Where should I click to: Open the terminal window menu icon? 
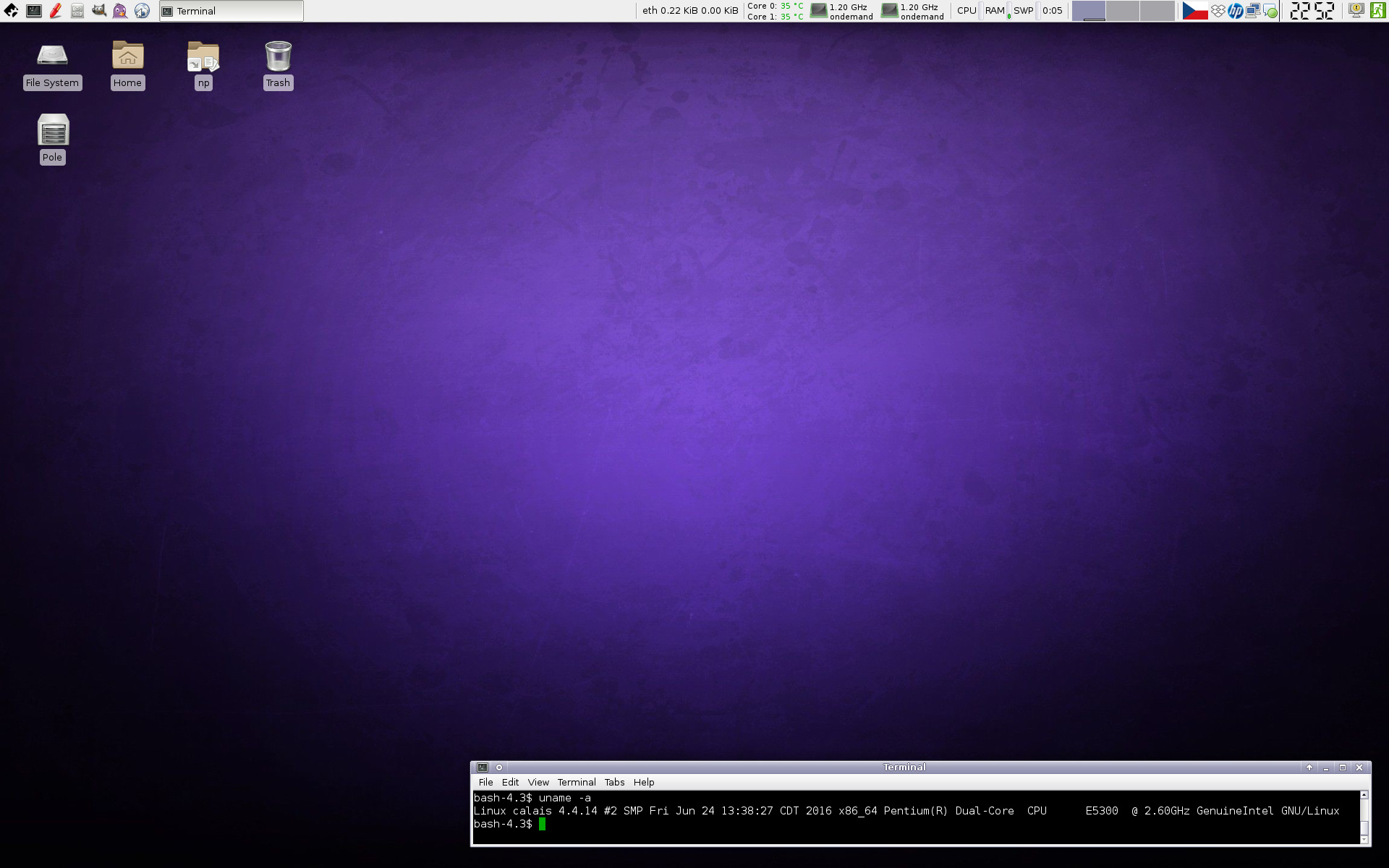point(483,767)
